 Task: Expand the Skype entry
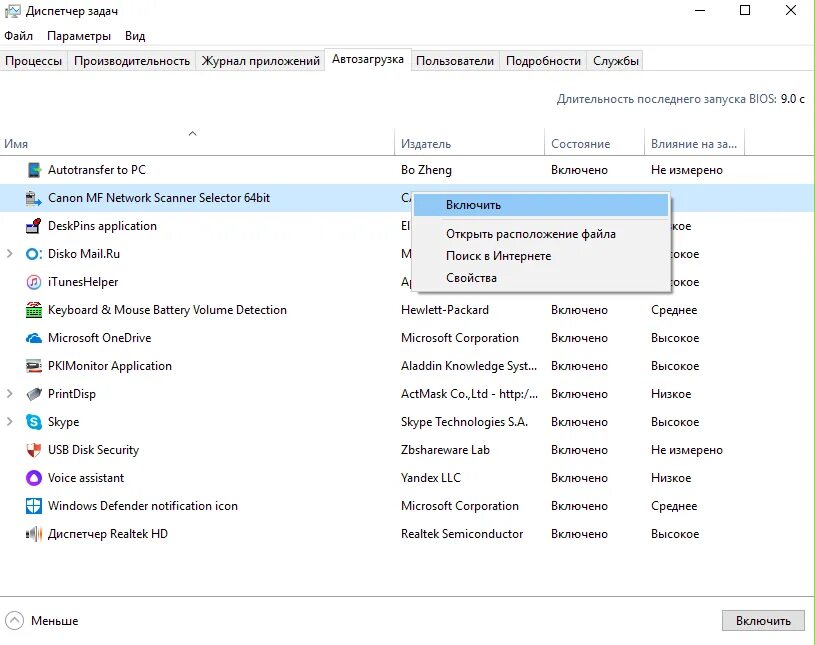pos(9,422)
